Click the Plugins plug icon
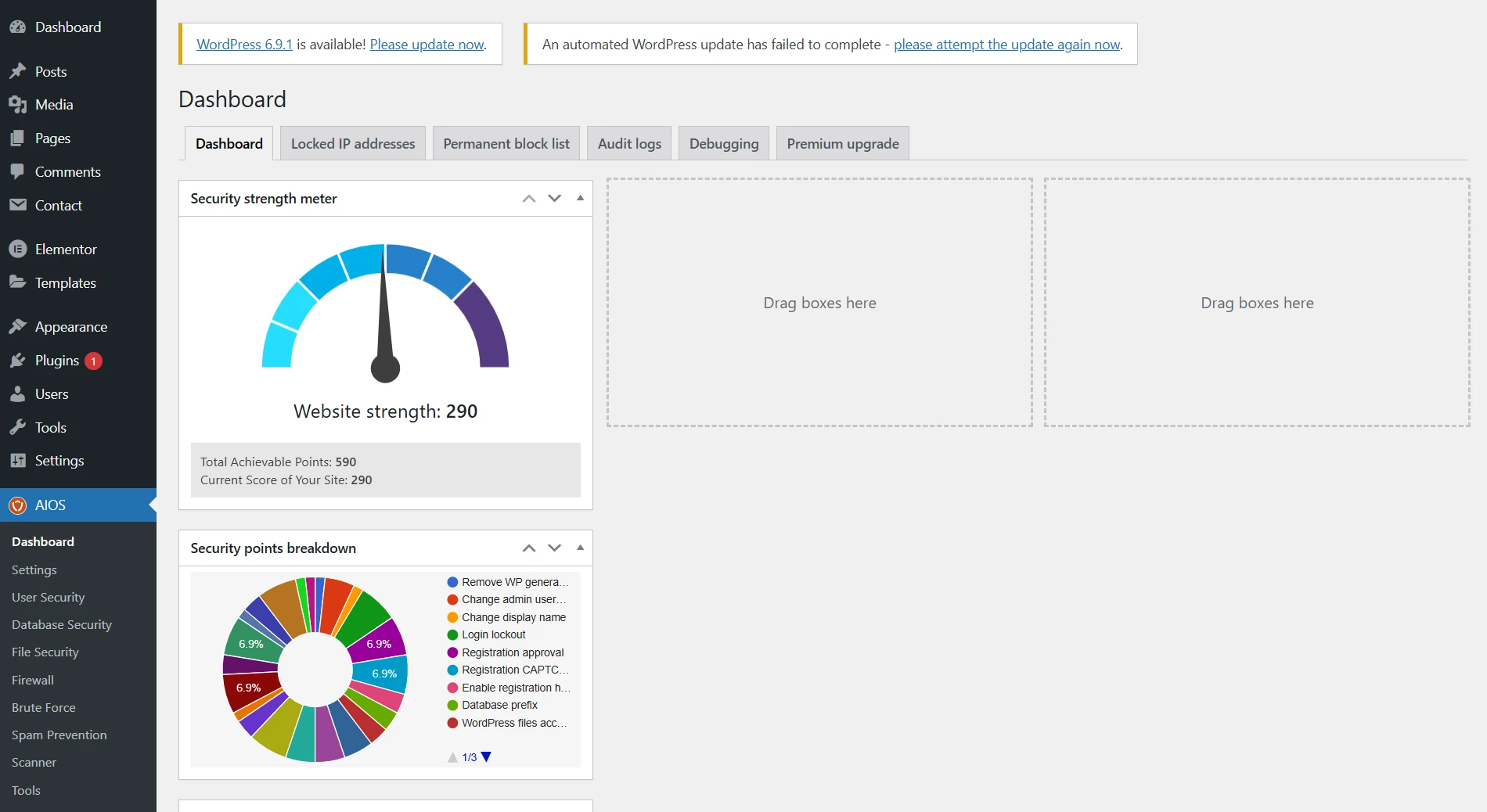The width and height of the screenshot is (1487, 812). (17, 360)
